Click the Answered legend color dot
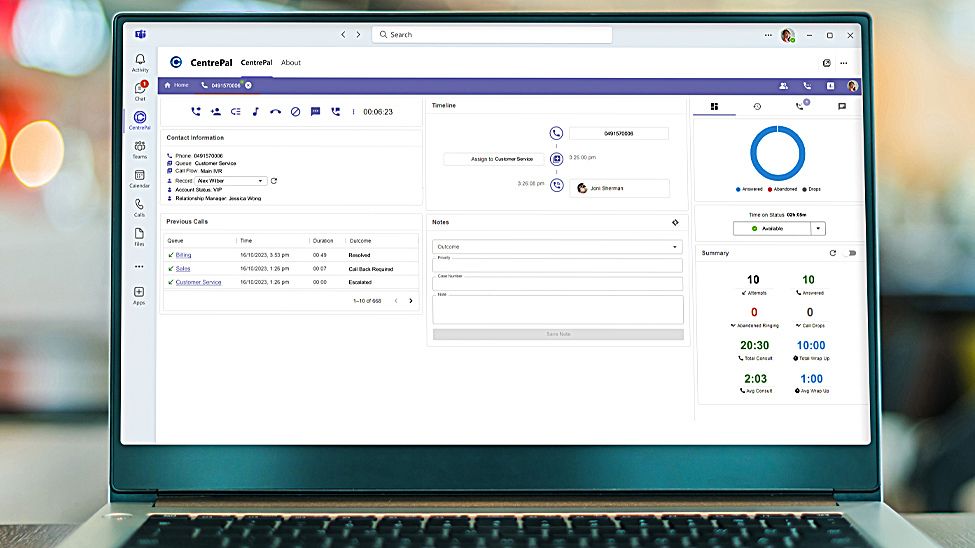Image resolution: width=975 pixels, height=548 pixels. coord(738,189)
